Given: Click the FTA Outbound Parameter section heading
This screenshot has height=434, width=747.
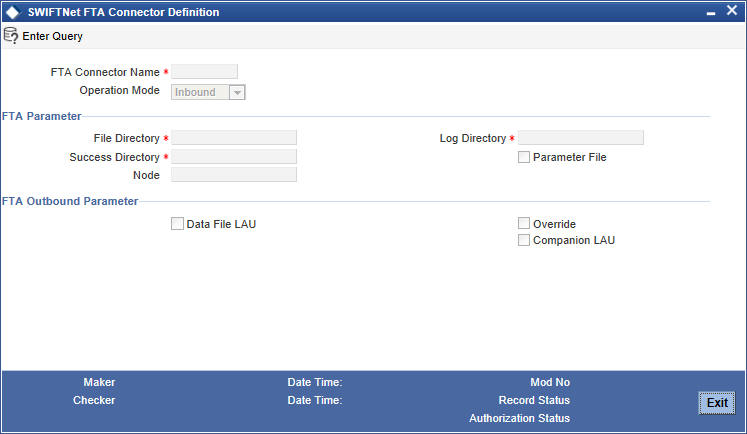Looking at the screenshot, I should (x=70, y=201).
